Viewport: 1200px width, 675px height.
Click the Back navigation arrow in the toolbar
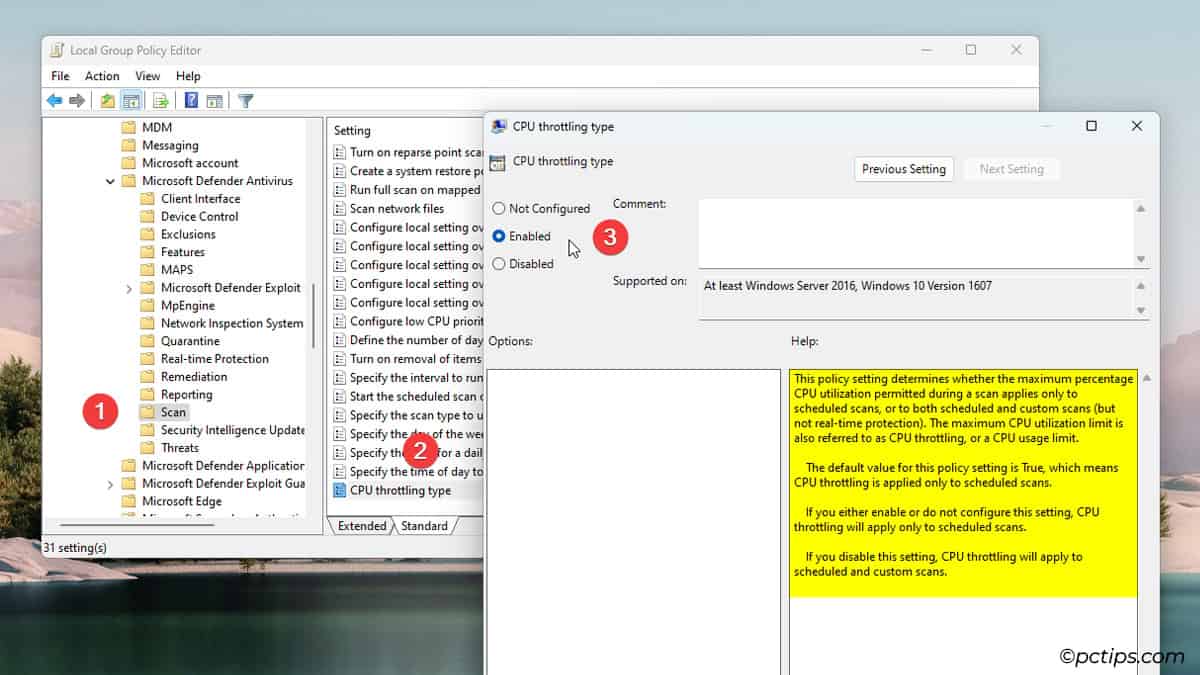tap(55, 100)
